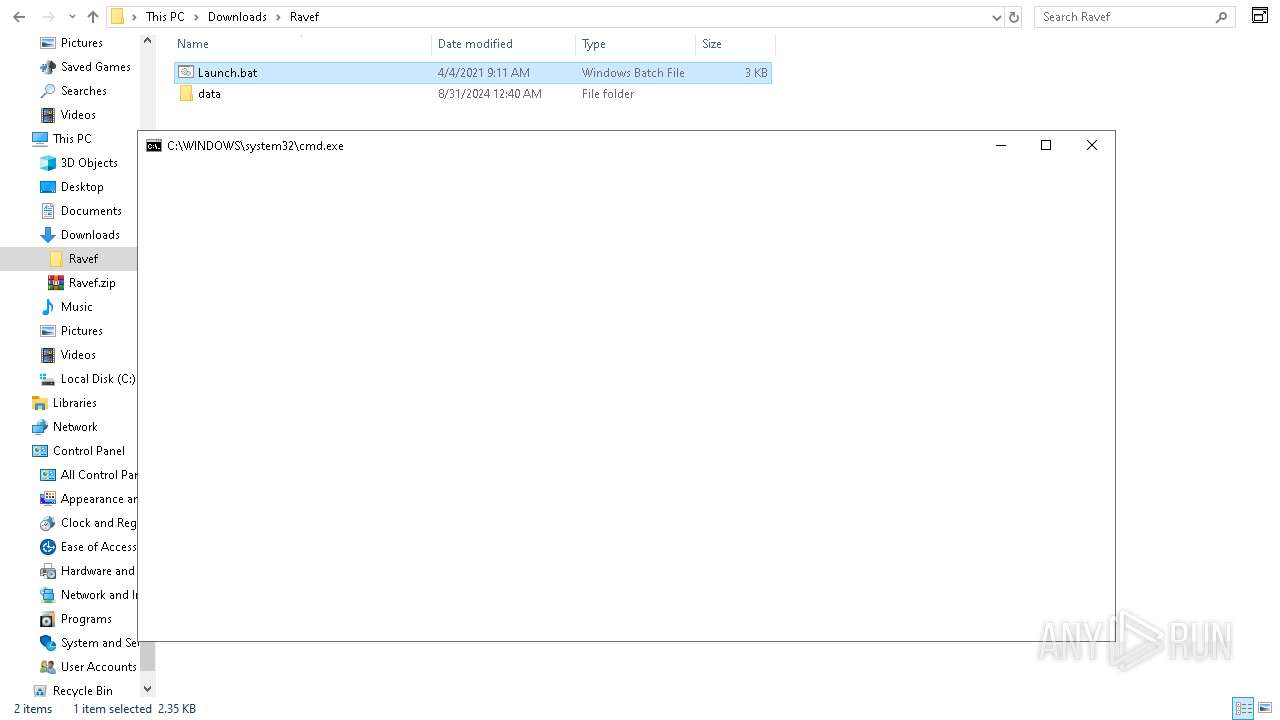Open Network in the sidebar
Screen dimensions: 1280x720
(x=75, y=427)
